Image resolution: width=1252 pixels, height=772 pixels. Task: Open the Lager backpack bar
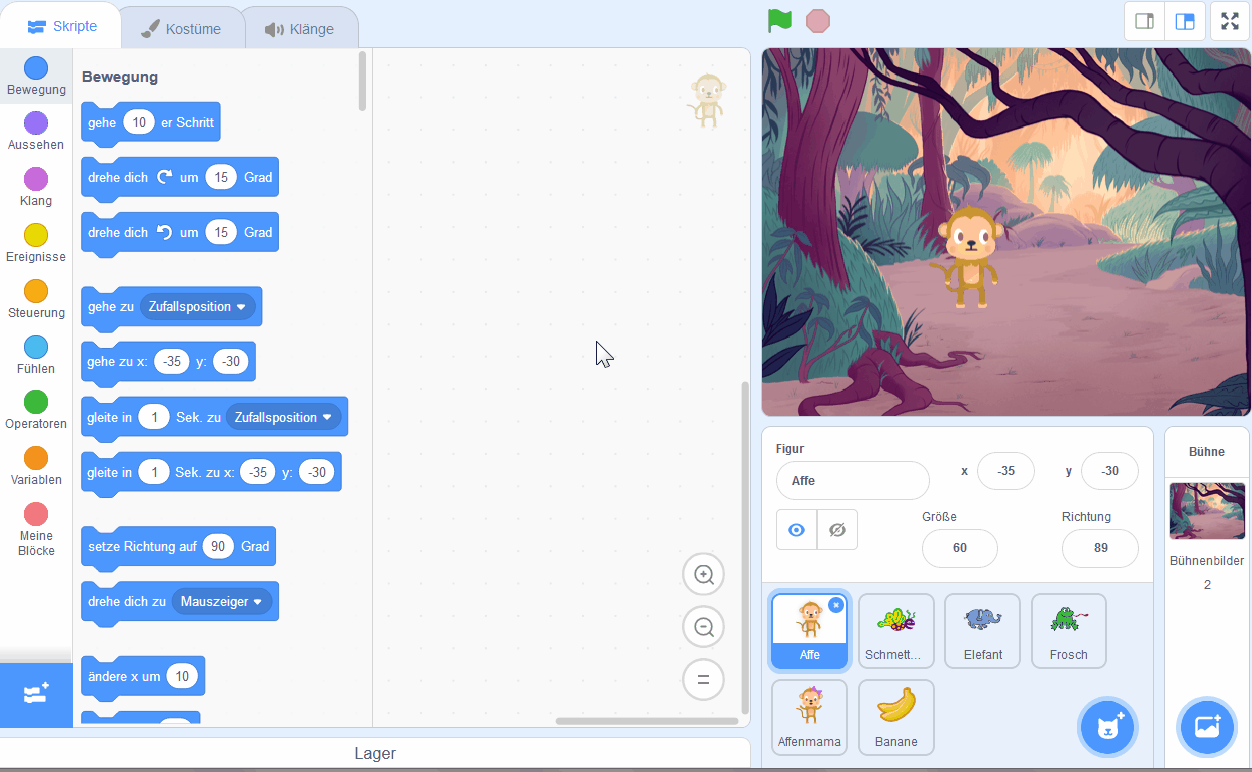pyautogui.click(x=375, y=754)
